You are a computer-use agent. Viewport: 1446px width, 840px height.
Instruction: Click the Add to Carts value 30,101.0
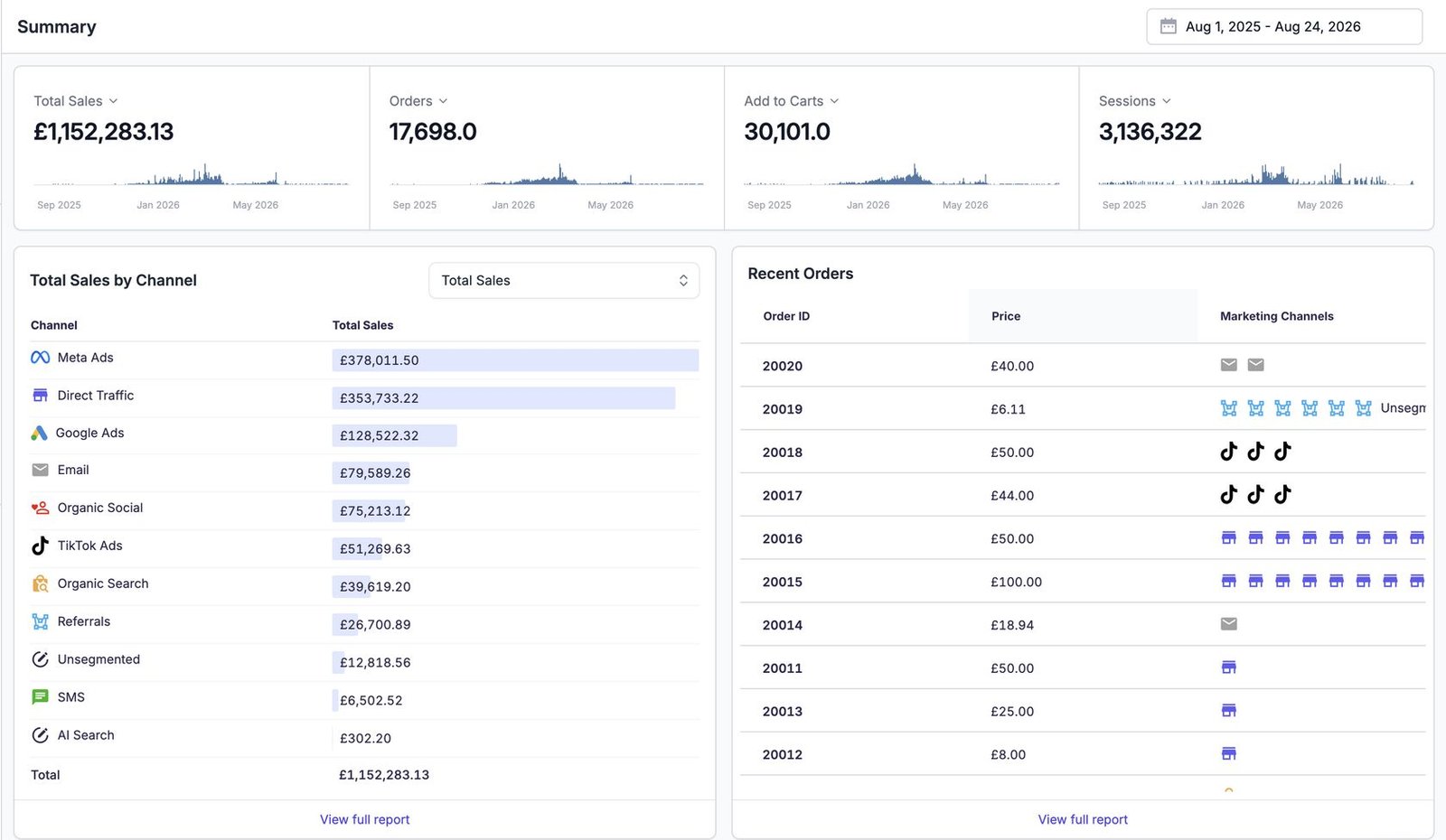click(x=787, y=132)
